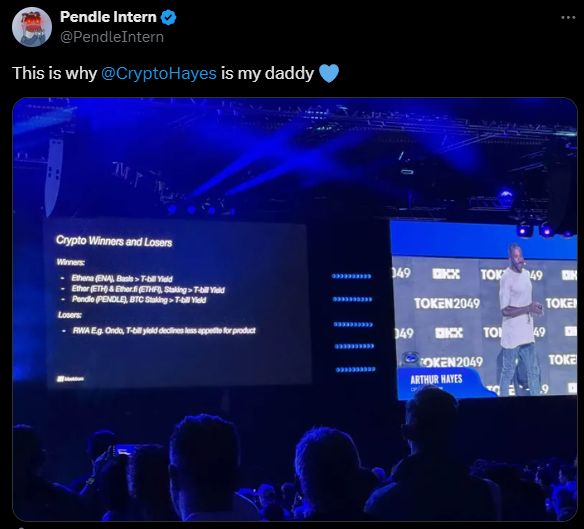Click the ARTHUR HAYES name banner
This screenshot has height=529, width=584.
(436, 380)
